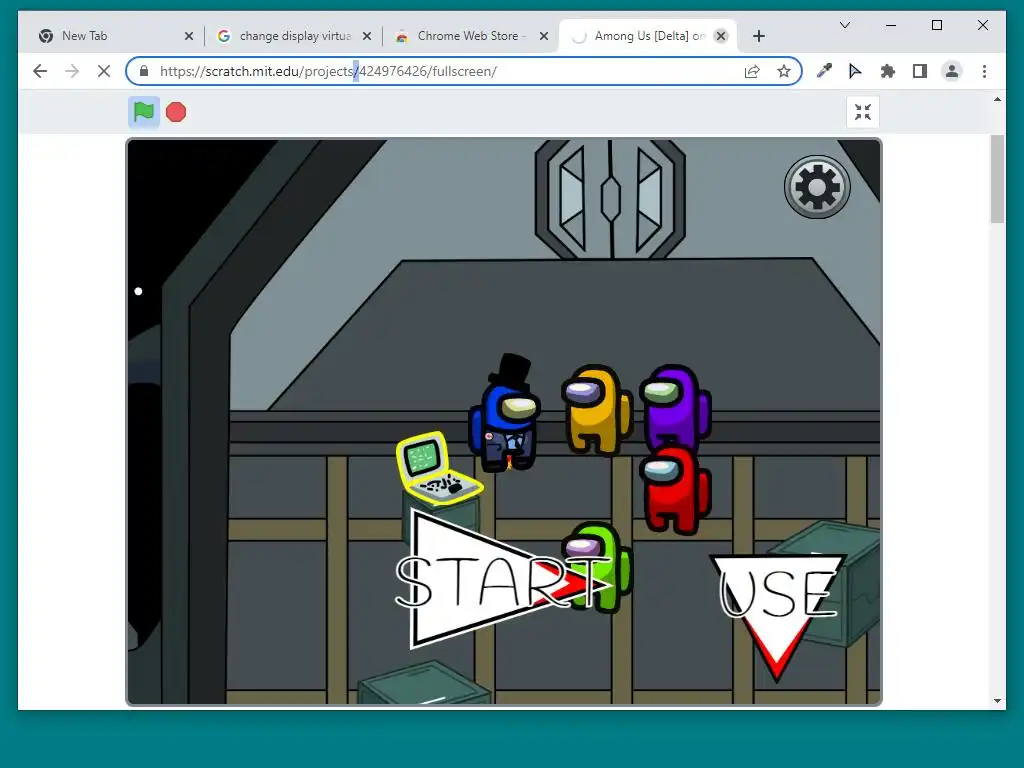The height and width of the screenshot is (768, 1024).
Task: Close the New Tab tab
Action: (x=189, y=36)
